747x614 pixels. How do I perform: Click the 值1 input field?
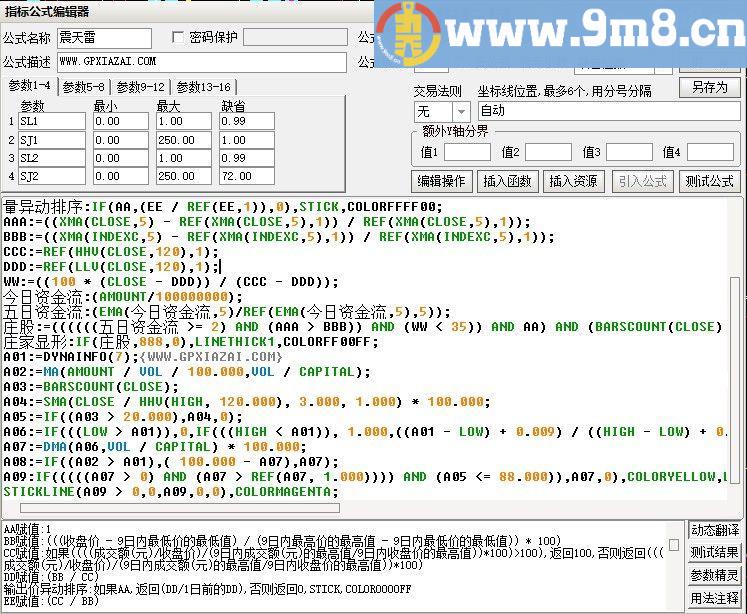[x=467, y=152]
